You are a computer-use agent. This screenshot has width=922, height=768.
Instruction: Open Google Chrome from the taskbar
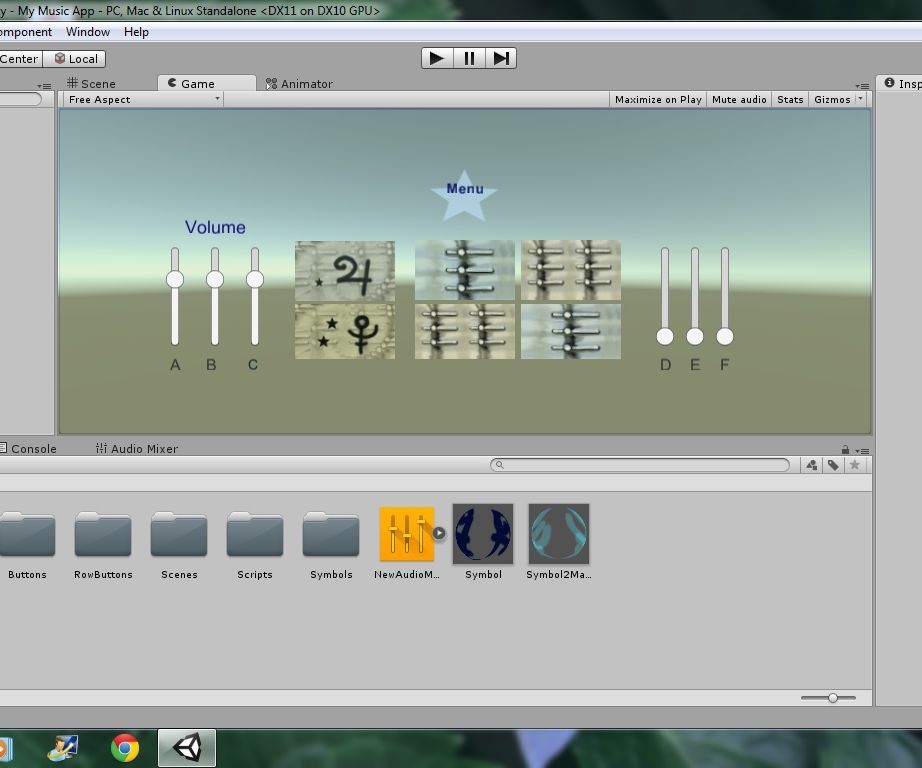point(125,748)
